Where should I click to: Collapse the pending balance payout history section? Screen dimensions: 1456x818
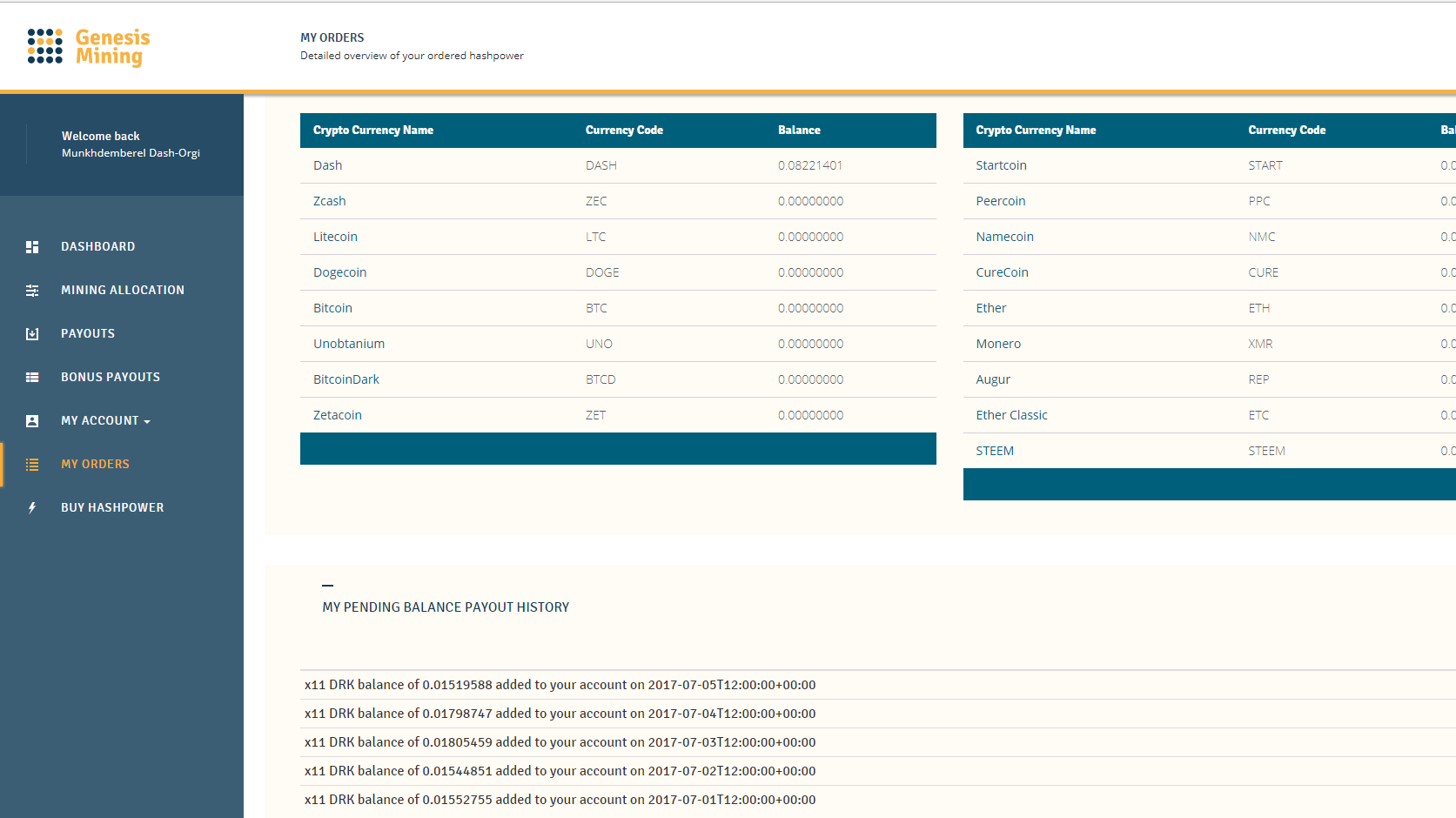pyautogui.click(x=327, y=586)
